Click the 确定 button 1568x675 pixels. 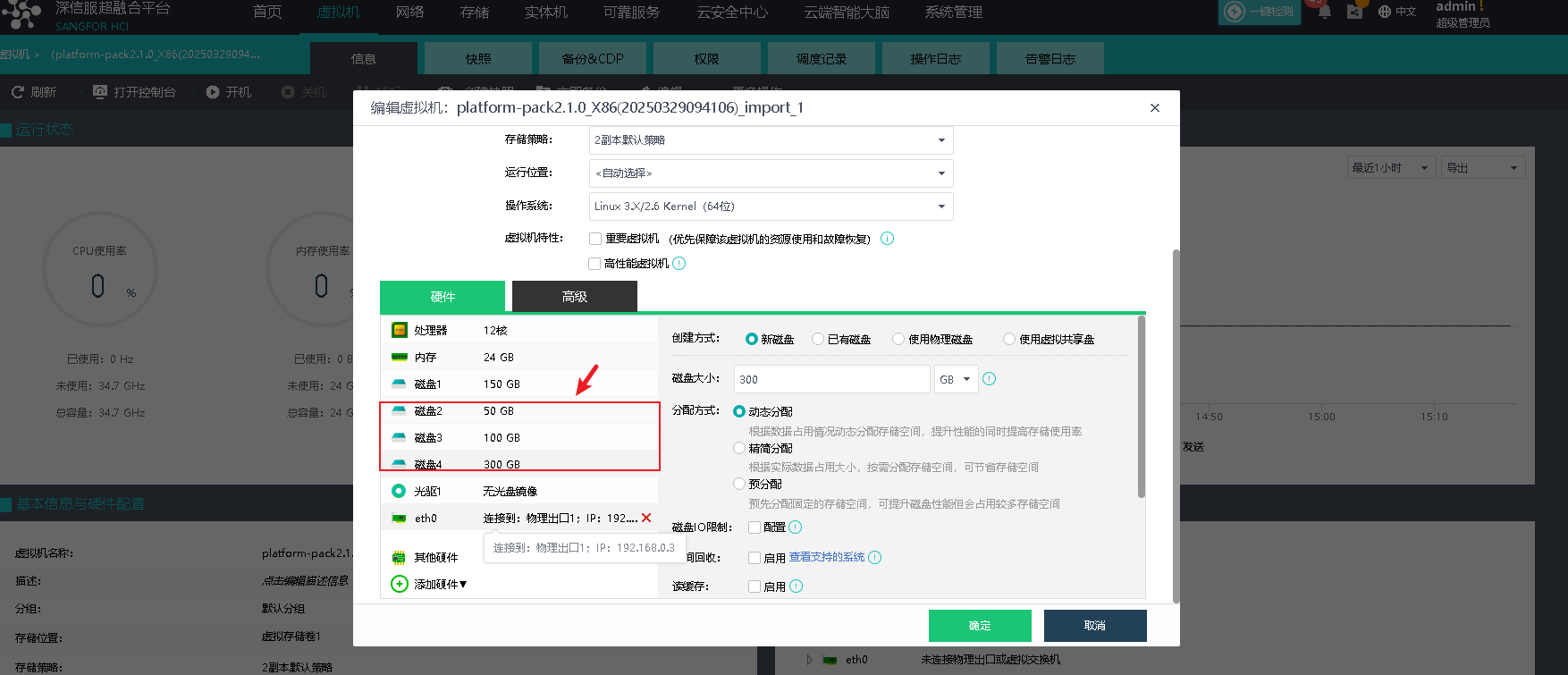click(979, 626)
